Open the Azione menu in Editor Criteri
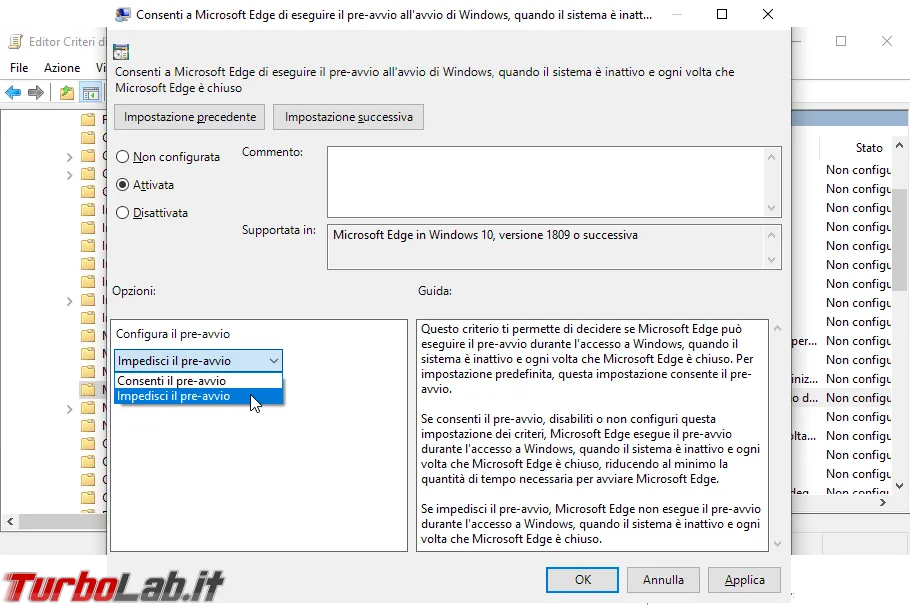 [62, 68]
